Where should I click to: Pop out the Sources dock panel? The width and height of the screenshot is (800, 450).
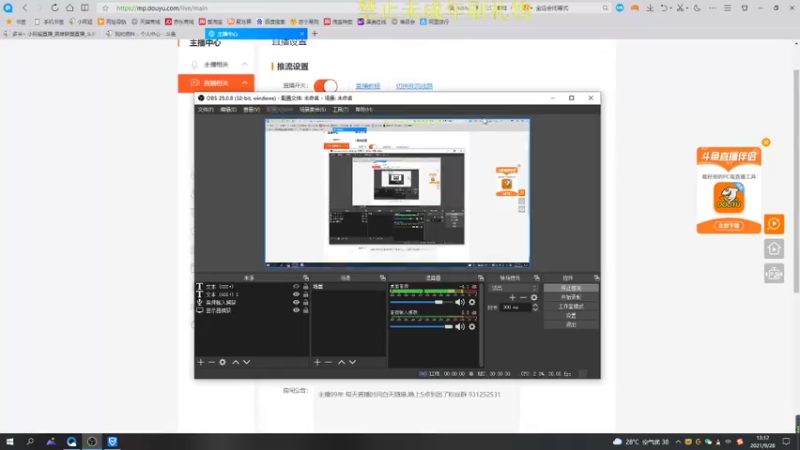[306, 278]
